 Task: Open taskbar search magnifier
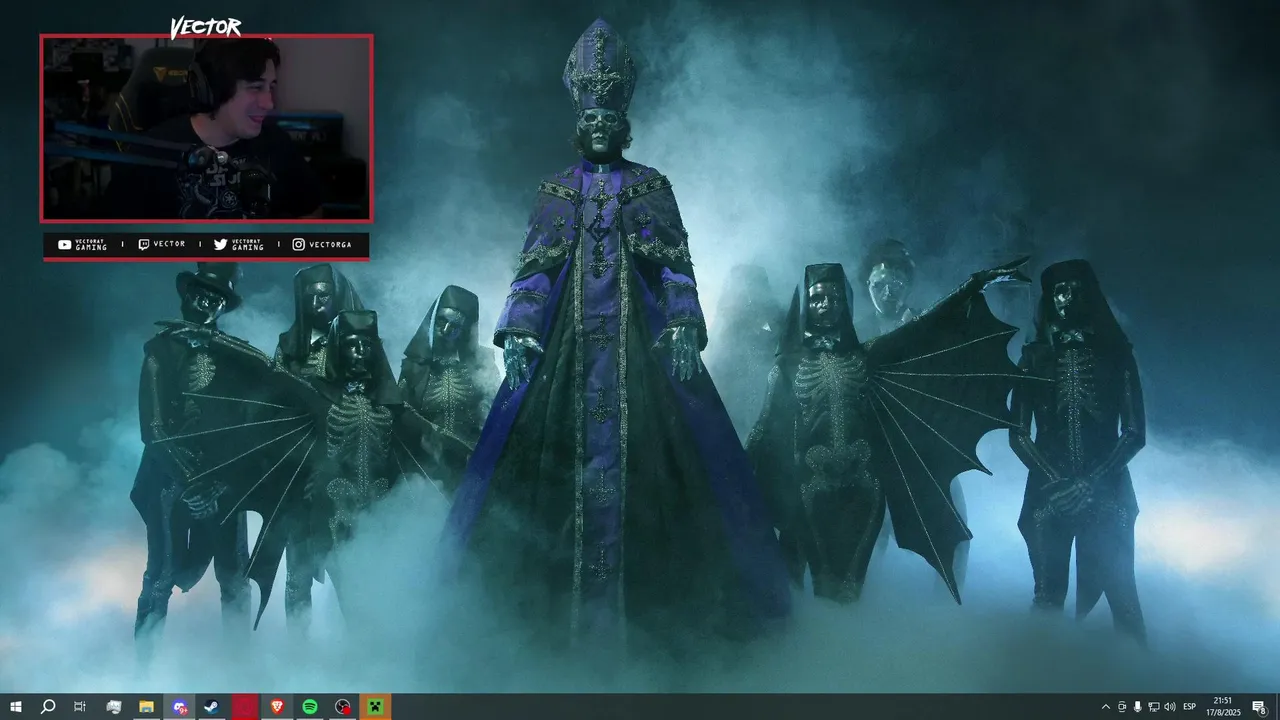coord(47,707)
